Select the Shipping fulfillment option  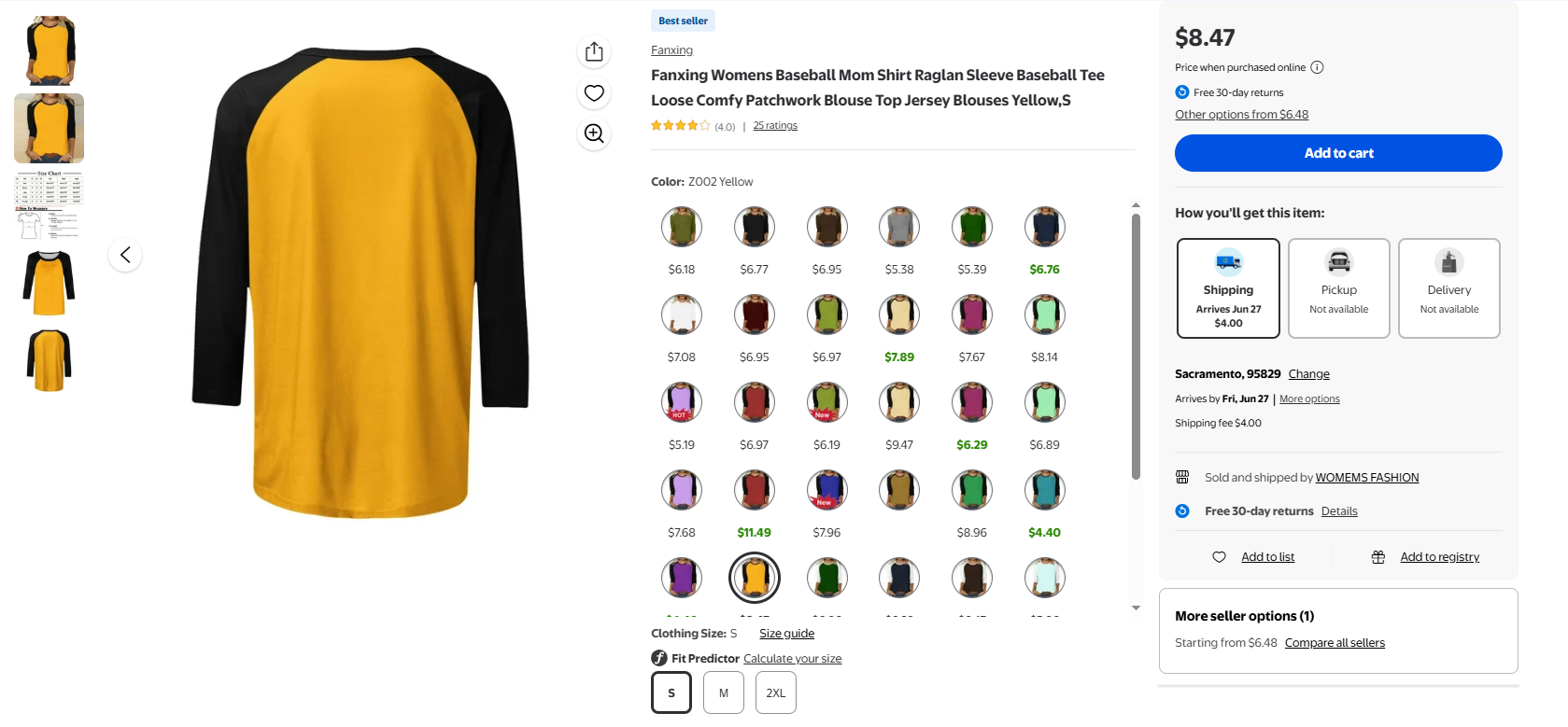click(x=1228, y=287)
